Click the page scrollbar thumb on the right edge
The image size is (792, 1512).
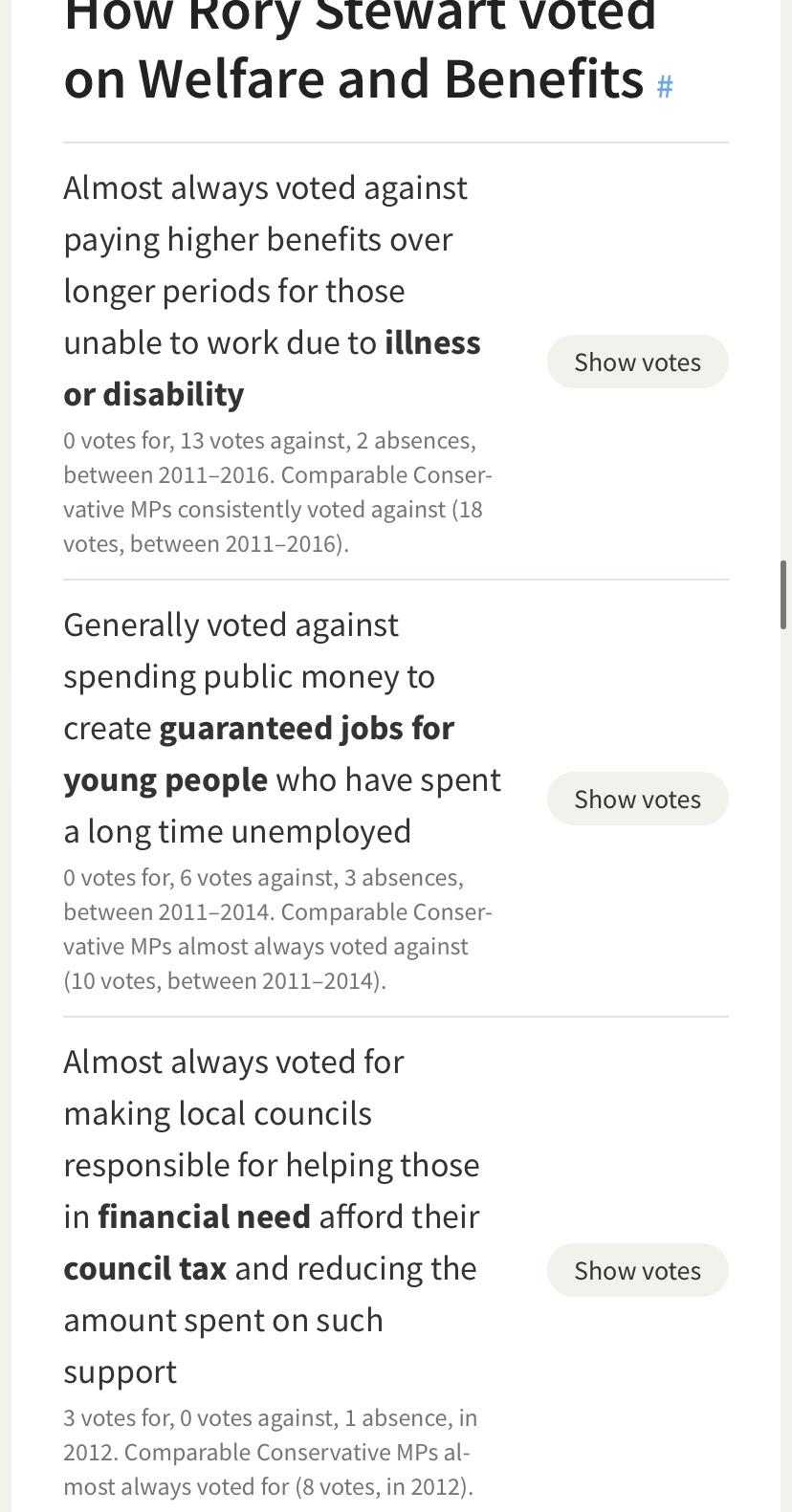(x=784, y=595)
